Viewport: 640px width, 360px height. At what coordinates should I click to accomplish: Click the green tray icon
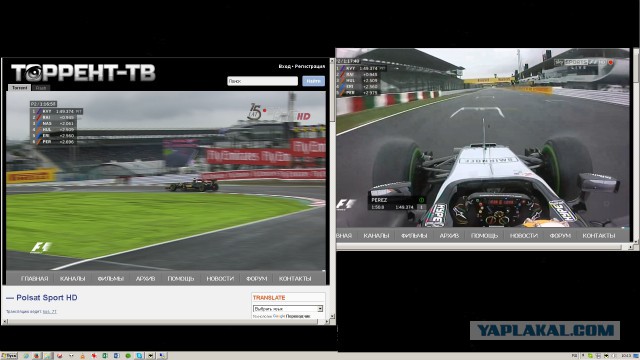tap(591, 356)
